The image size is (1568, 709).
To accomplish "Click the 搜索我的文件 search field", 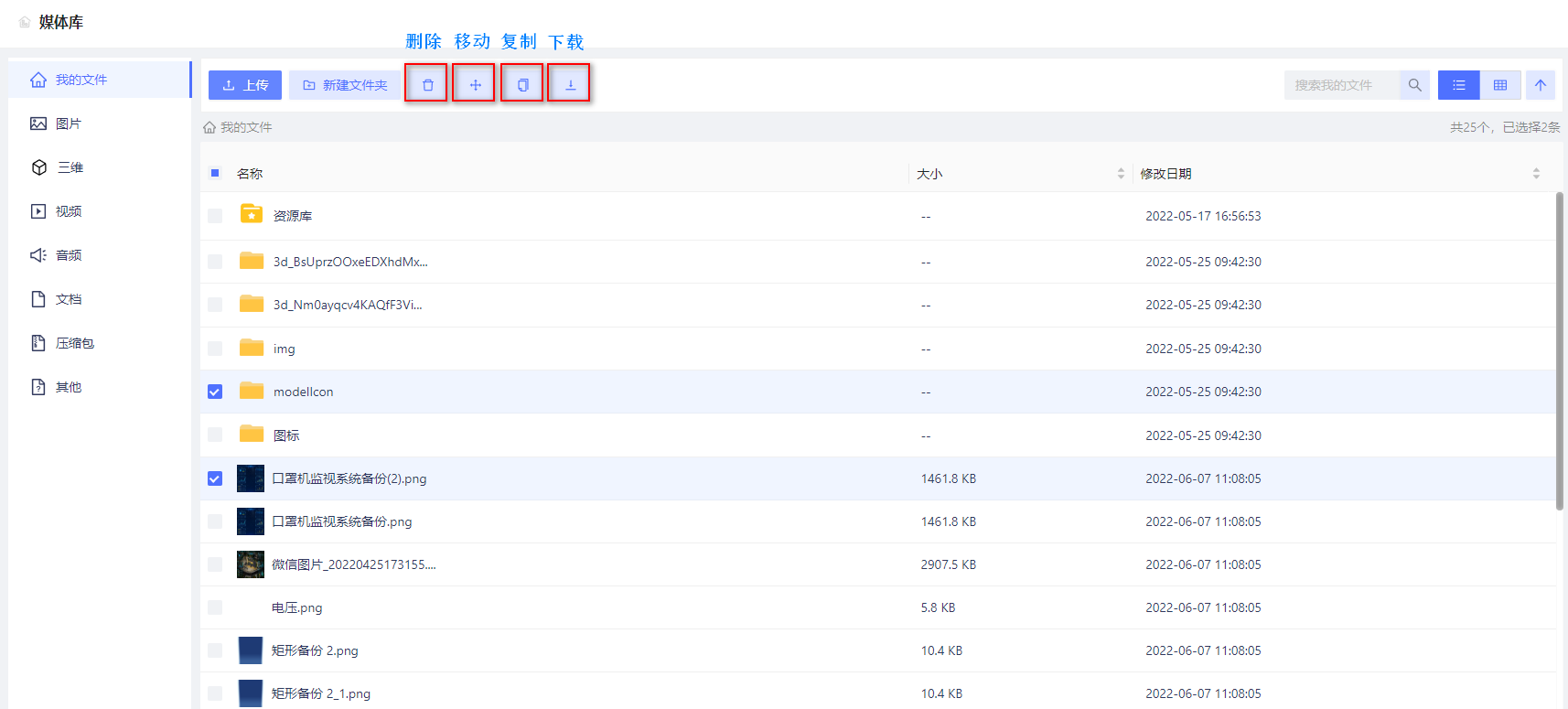I will point(1342,85).
